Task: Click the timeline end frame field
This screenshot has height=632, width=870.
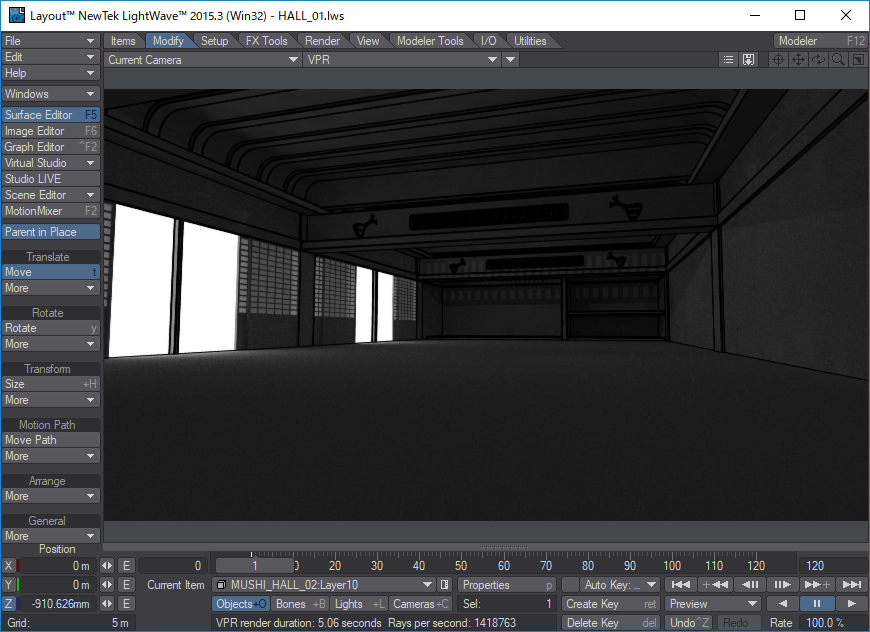Action: click(832, 565)
